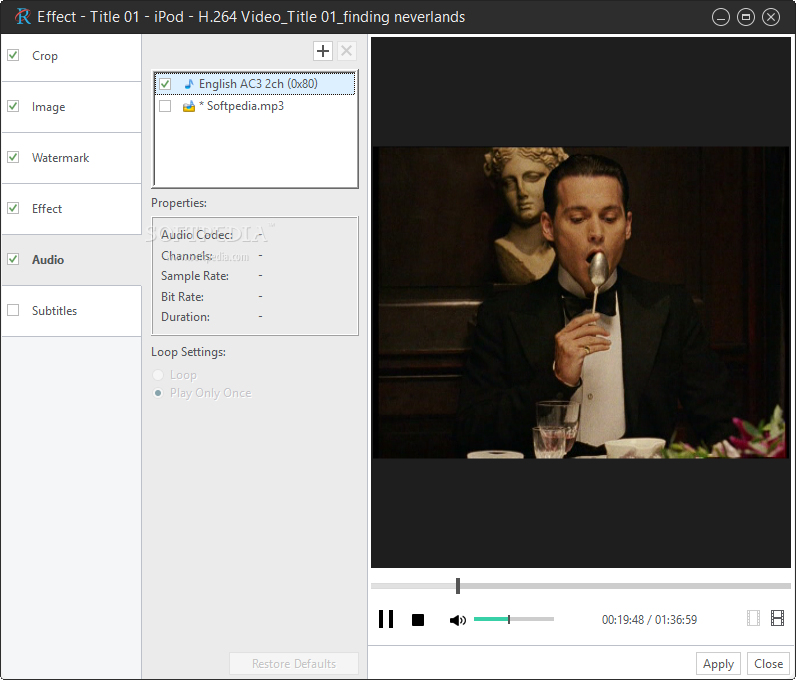Add a new audio track with plus icon
796x680 pixels.
pos(323,51)
